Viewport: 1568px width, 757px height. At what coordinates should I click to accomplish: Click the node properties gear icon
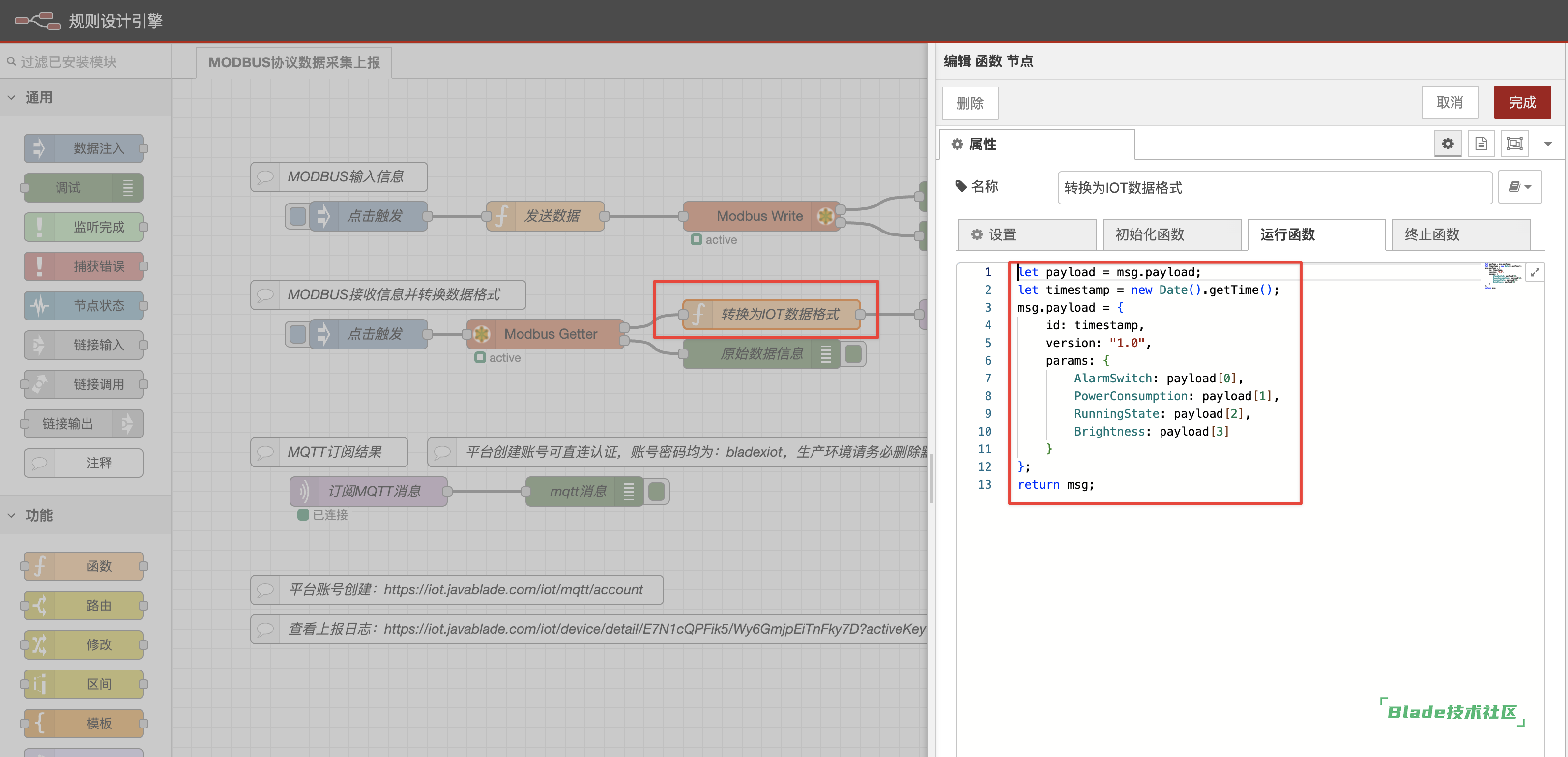click(1448, 144)
